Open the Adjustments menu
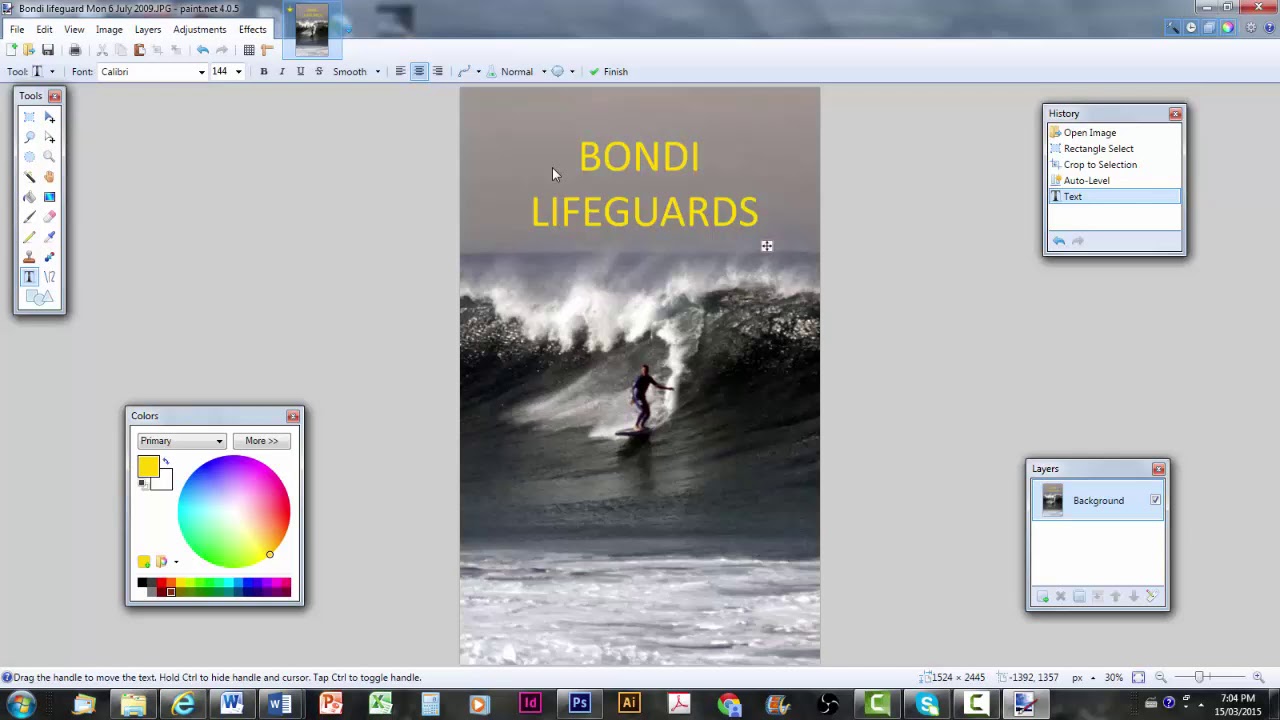This screenshot has height=720, width=1280. 199,30
